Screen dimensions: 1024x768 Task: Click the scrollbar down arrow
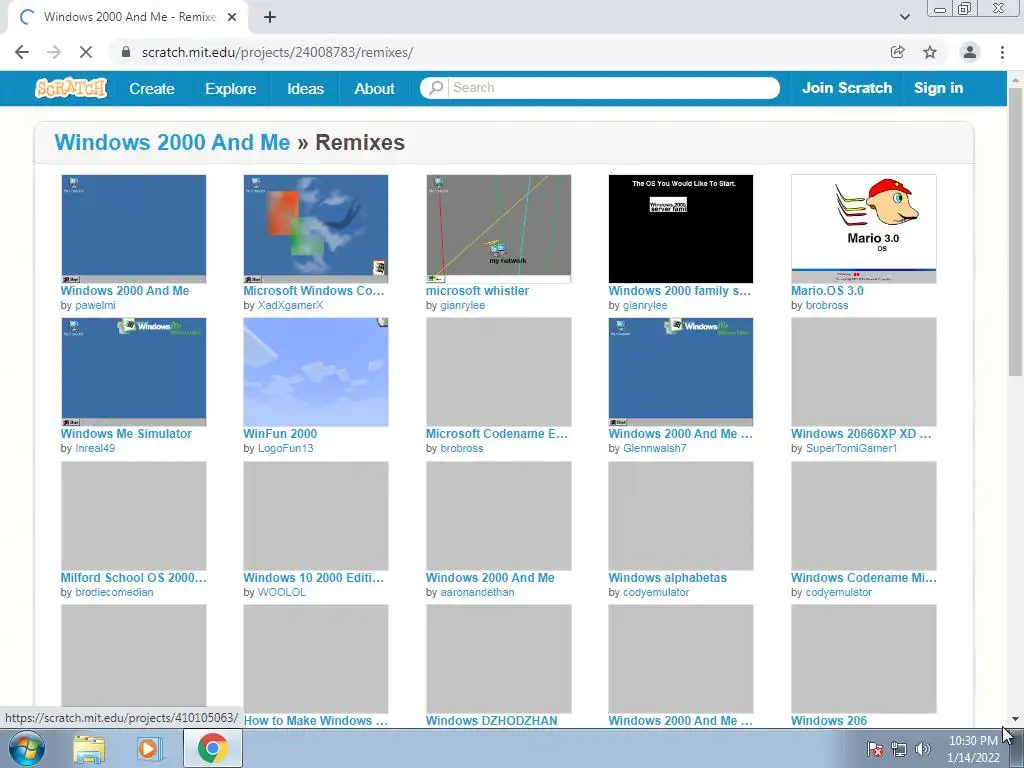1015,719
